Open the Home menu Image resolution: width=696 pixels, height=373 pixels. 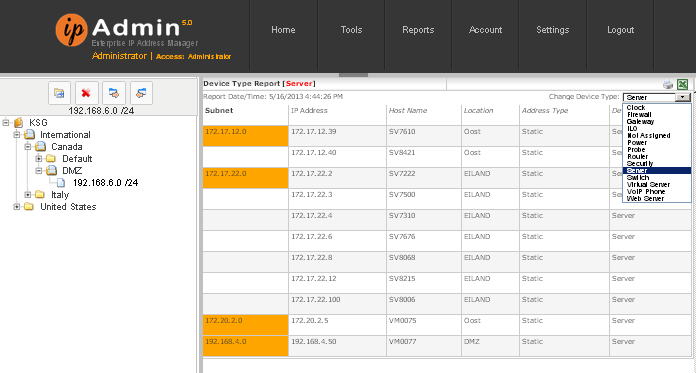click(283, 30)
